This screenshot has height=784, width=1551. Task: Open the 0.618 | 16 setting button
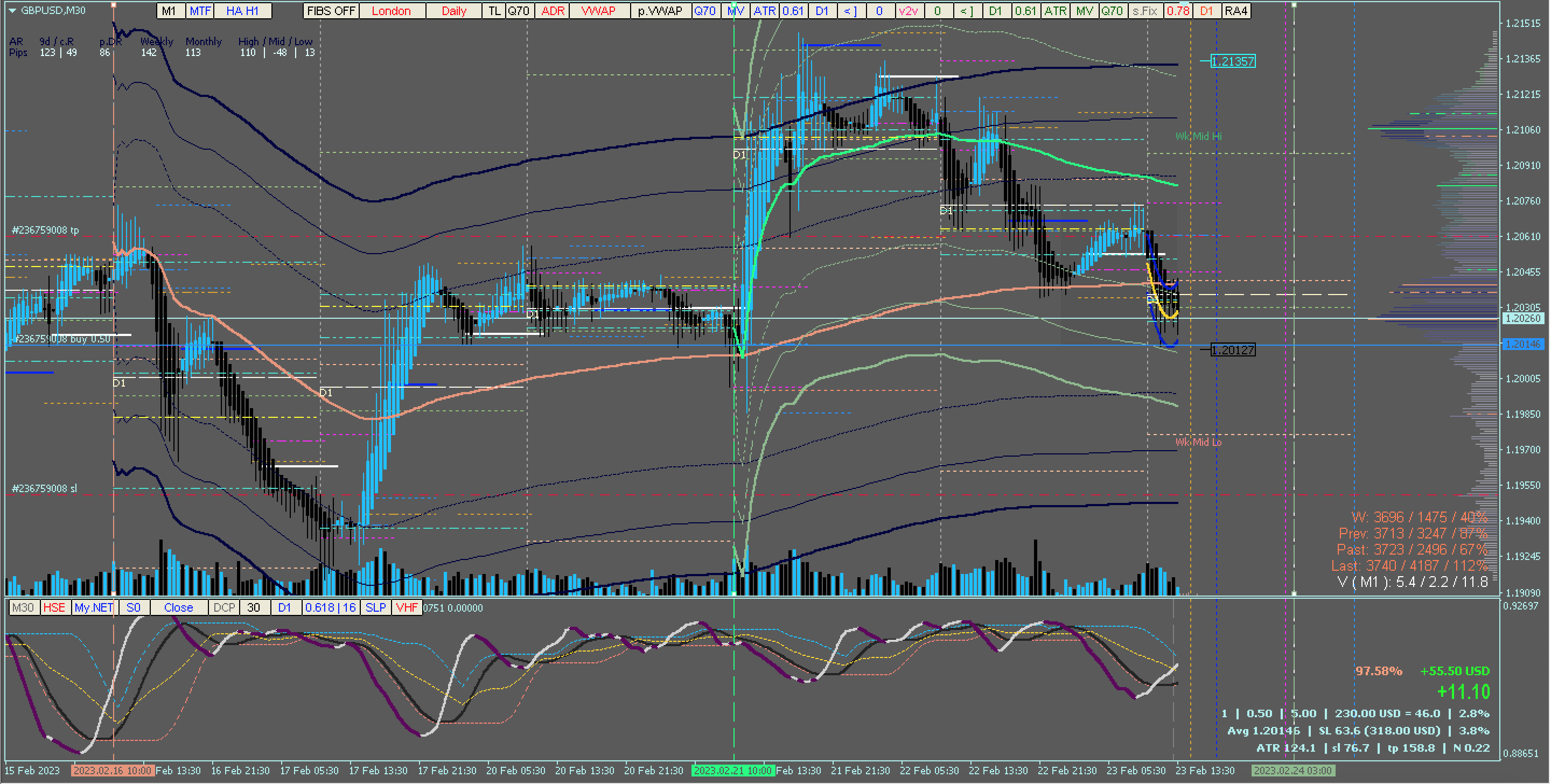coord(331,607)
